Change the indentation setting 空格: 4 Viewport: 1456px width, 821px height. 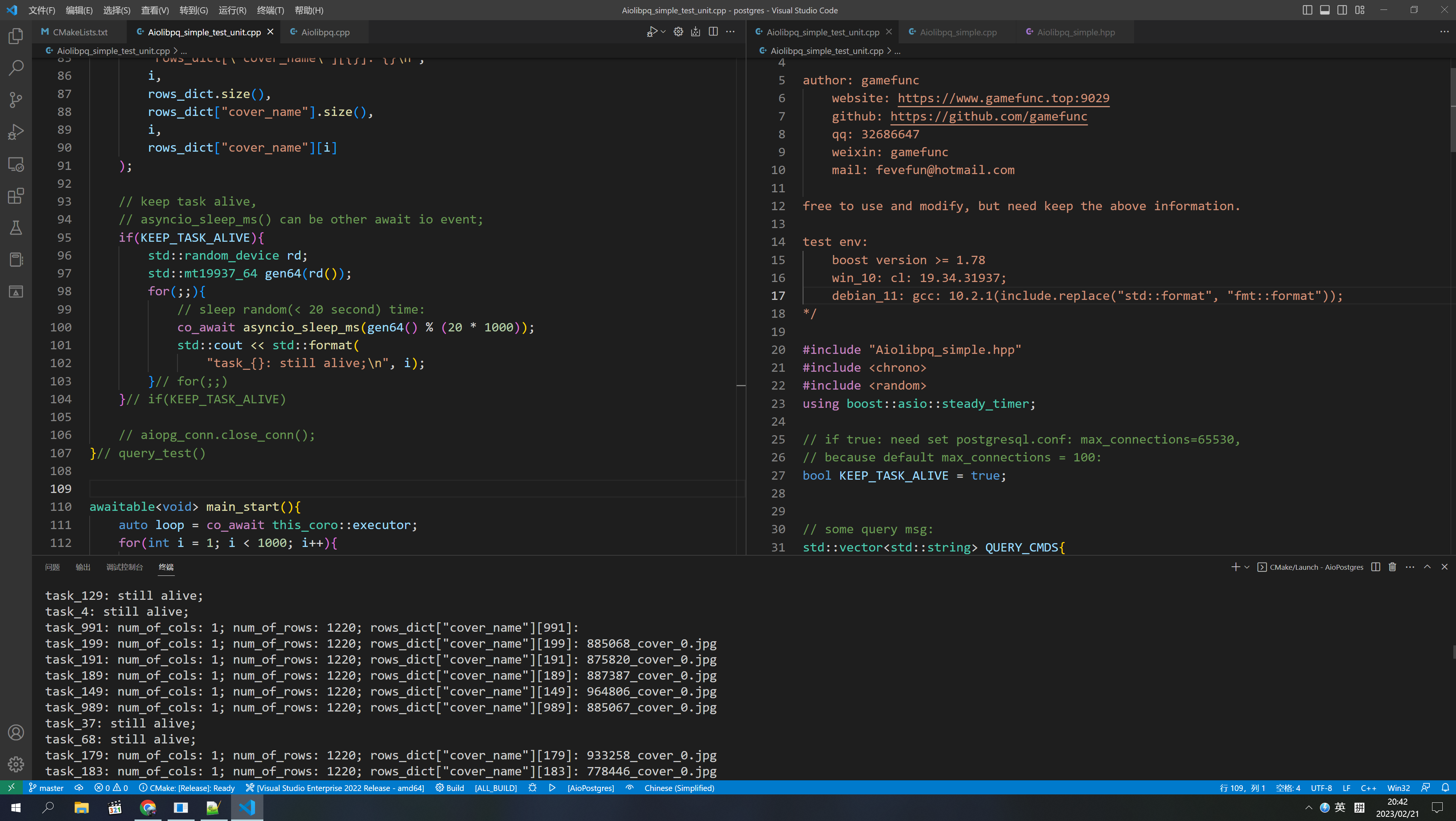click(1288, 788)
